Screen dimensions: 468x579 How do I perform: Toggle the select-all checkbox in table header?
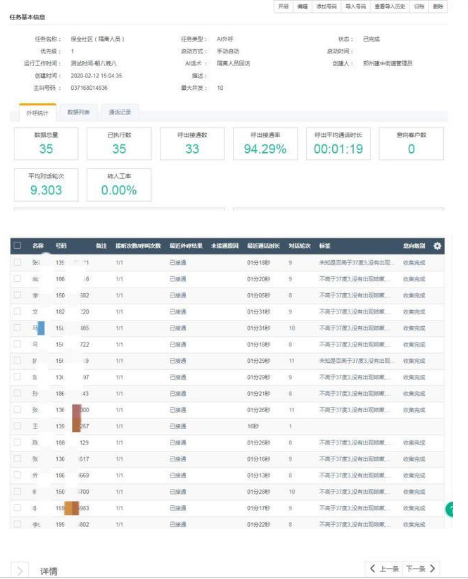coord(17,246)
